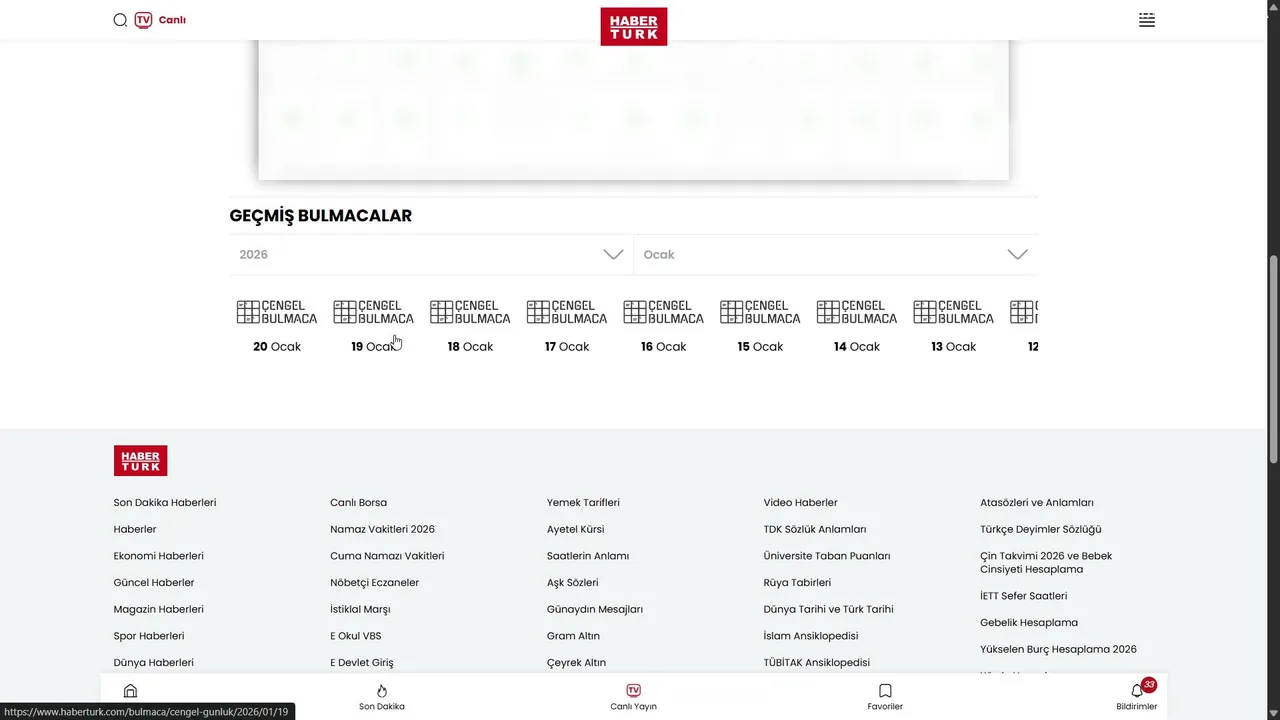Open Dünya Haberleri link
Viewport: 1280px width, 720px height.
click(x=154, y=663)
